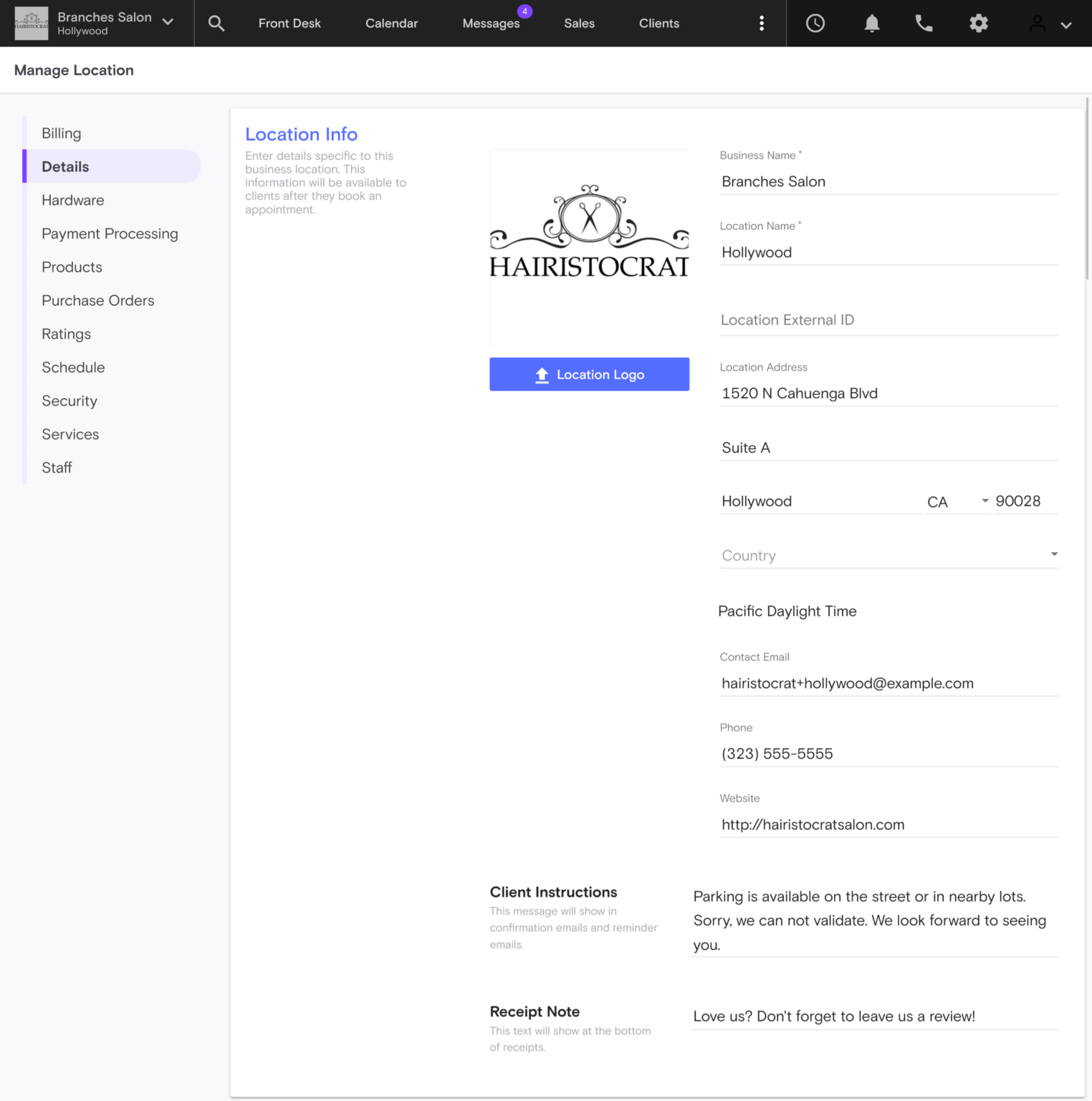Open the three-dot overflow menu
Screen dimensions: 1092x1101
[761, 23]
